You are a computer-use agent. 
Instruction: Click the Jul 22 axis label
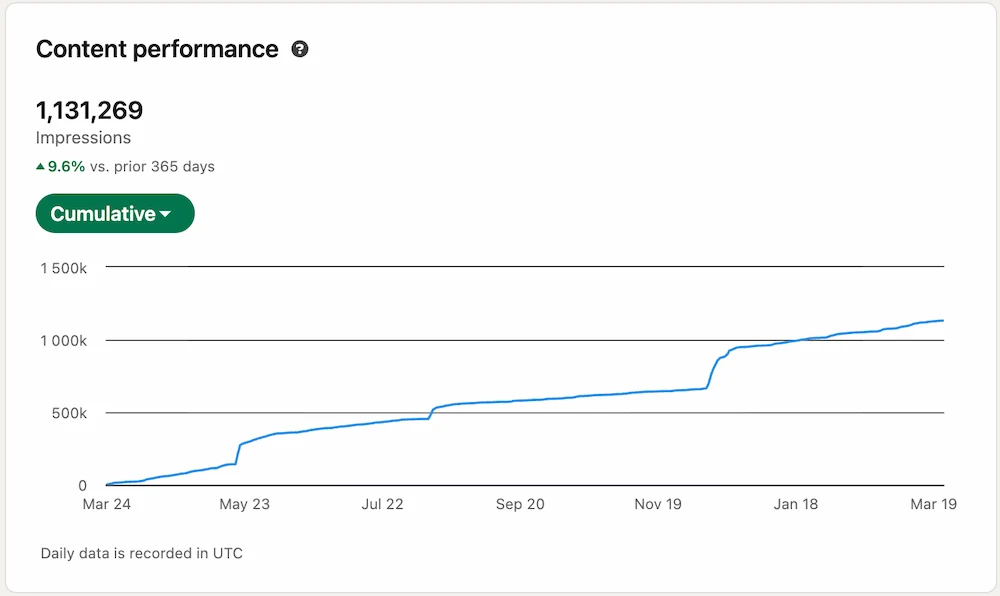click(382, 504)
